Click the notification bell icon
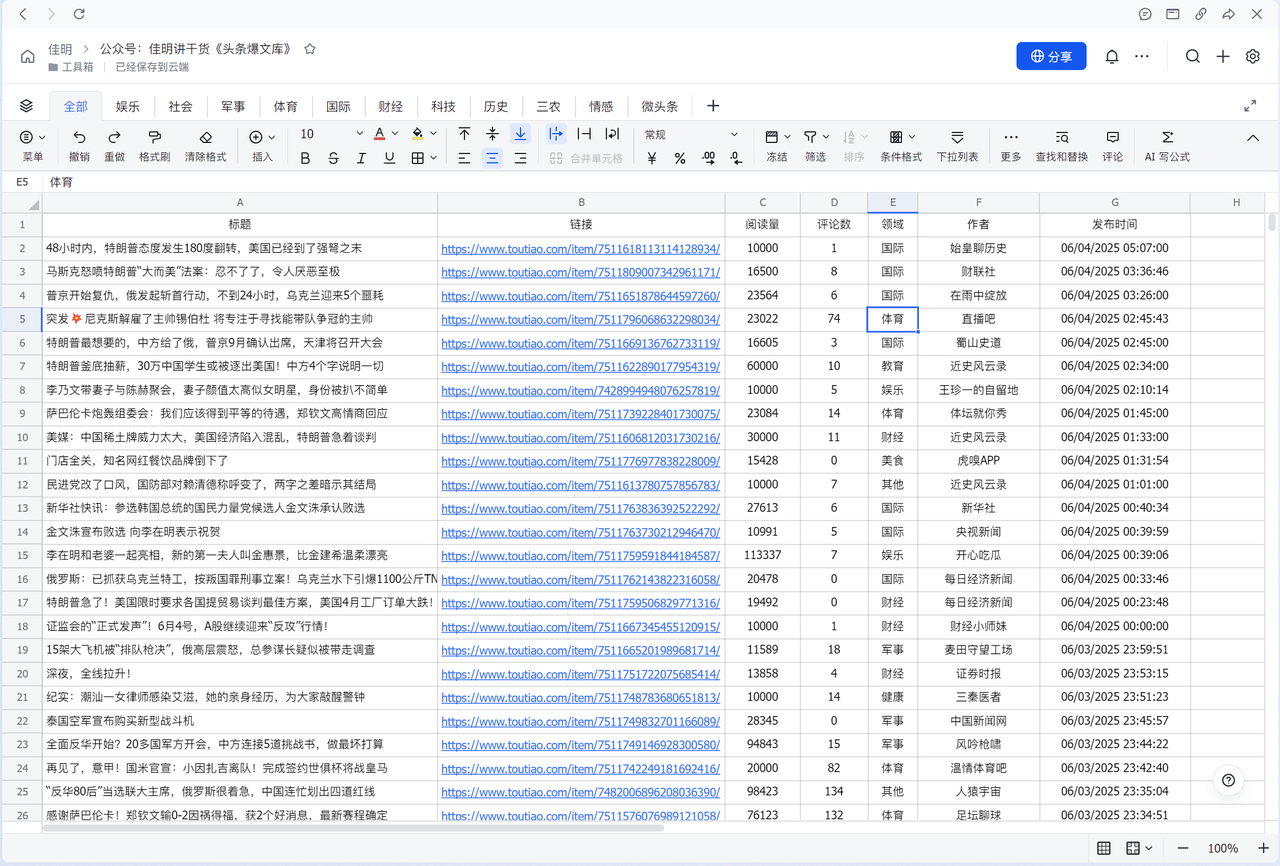The width and height of the screenshot is (1280, 866). point(1111,57)
